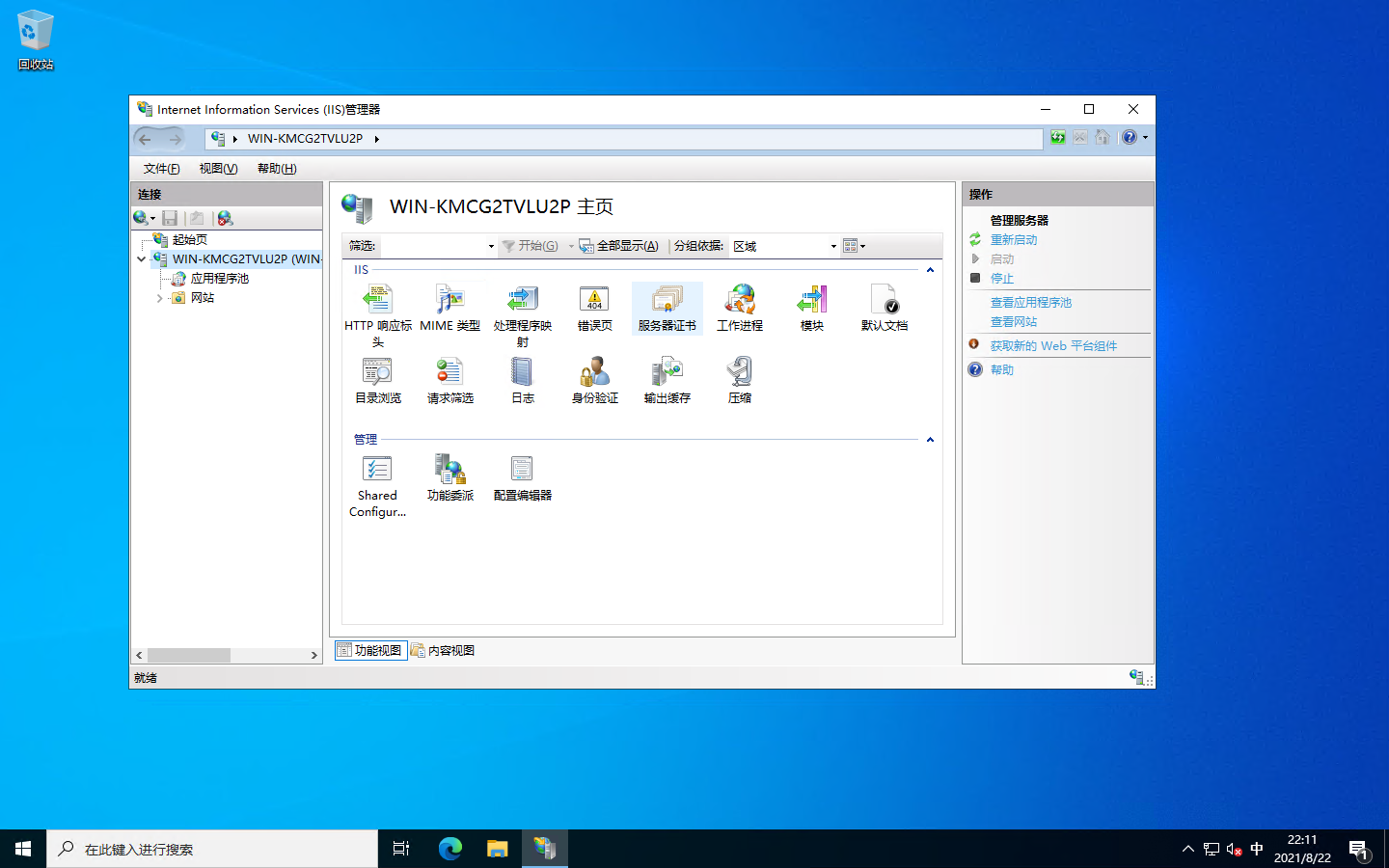
Task: Click the breadcrumb arrow after WIN-KMCG2TVLU2P
Action: pyautogui.click(x=376, y=139)
